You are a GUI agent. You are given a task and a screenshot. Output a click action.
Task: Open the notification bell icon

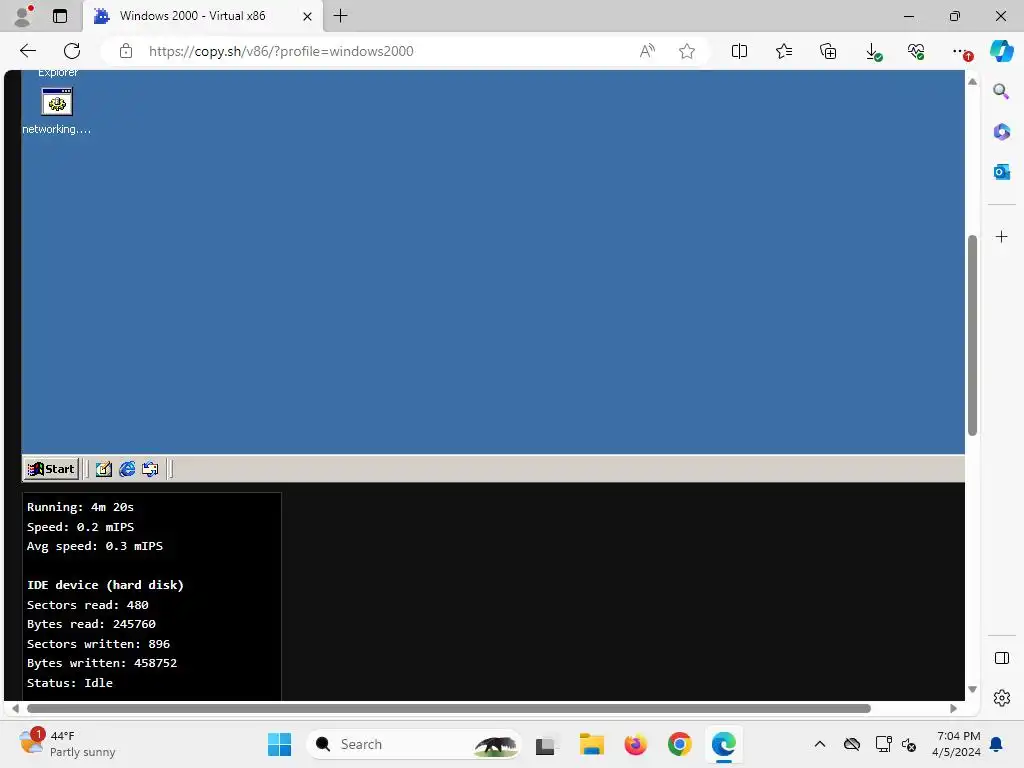click(997, 744)
